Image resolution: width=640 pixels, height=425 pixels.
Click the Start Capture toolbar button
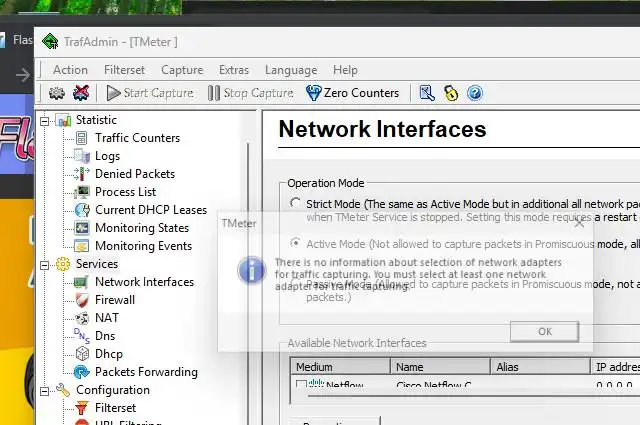150,93
